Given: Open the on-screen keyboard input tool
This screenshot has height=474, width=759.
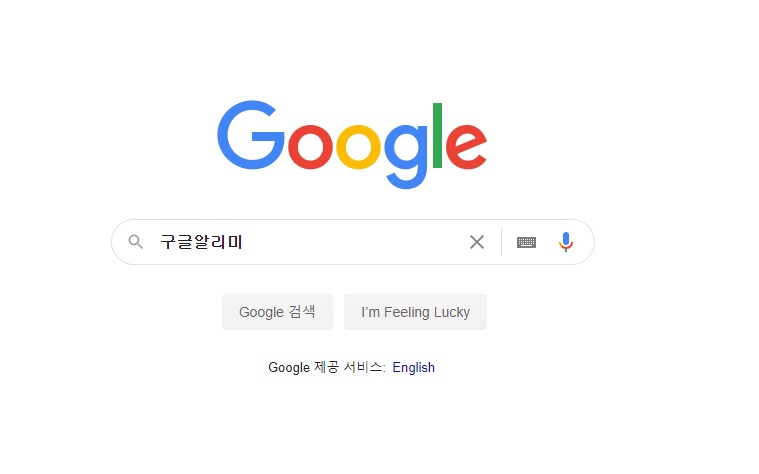Looking at the screenshot, I should click(526, 242).
